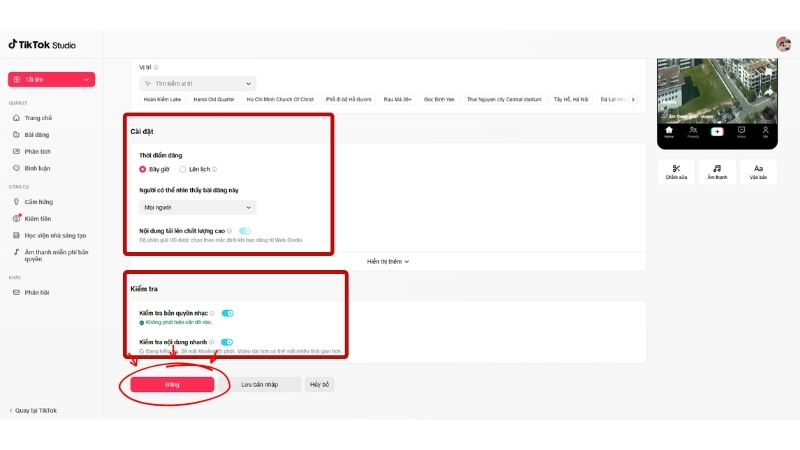Click the Friends icon in phone preview
Image resolution: width=800 pixels, height=450 pixels.
pos(693,133)
